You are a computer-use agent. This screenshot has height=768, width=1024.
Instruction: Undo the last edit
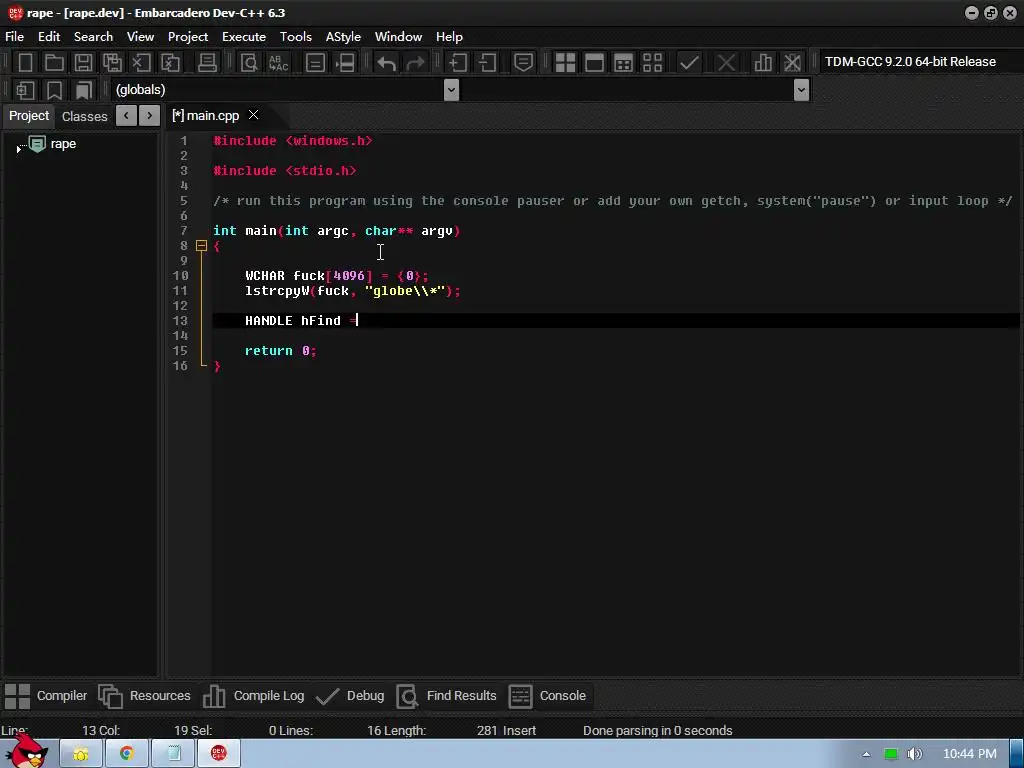click(387, 63)
